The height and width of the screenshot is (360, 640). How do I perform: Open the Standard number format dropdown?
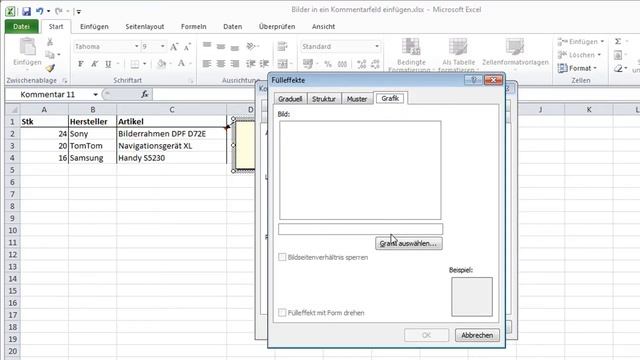click(x=377, y=47)
